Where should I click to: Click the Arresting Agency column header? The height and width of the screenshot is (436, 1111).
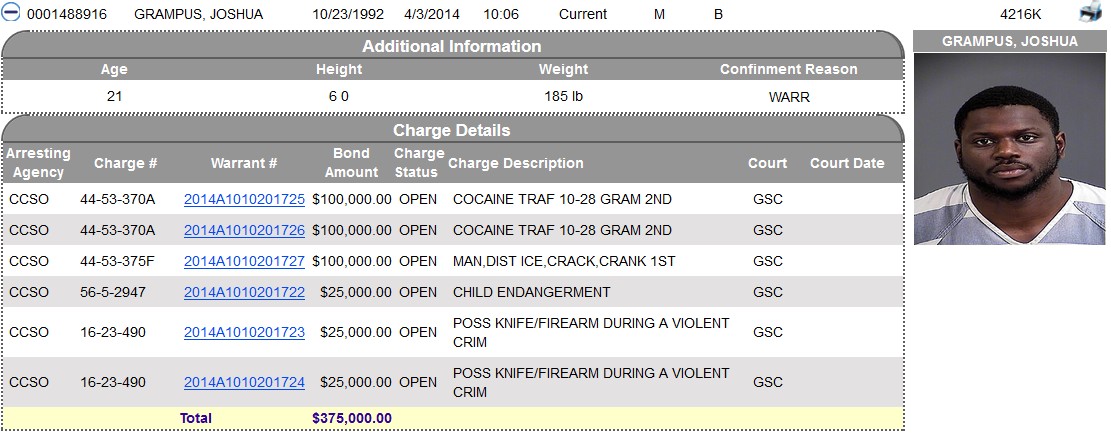(x=38, y=163)
